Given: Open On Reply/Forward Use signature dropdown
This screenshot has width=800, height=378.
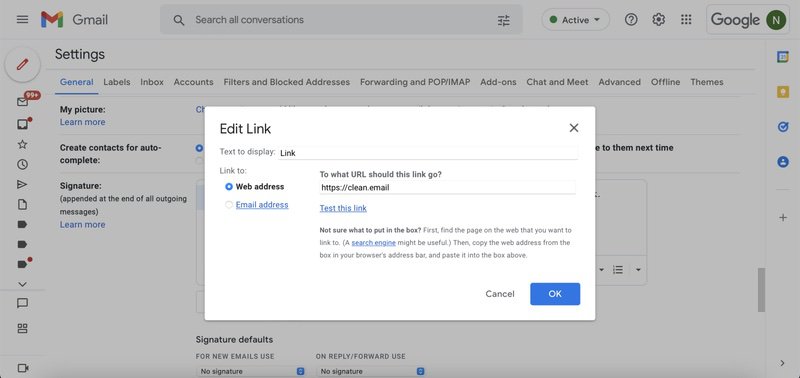Looking at the screenshot, I should click(x=370, y=371).
